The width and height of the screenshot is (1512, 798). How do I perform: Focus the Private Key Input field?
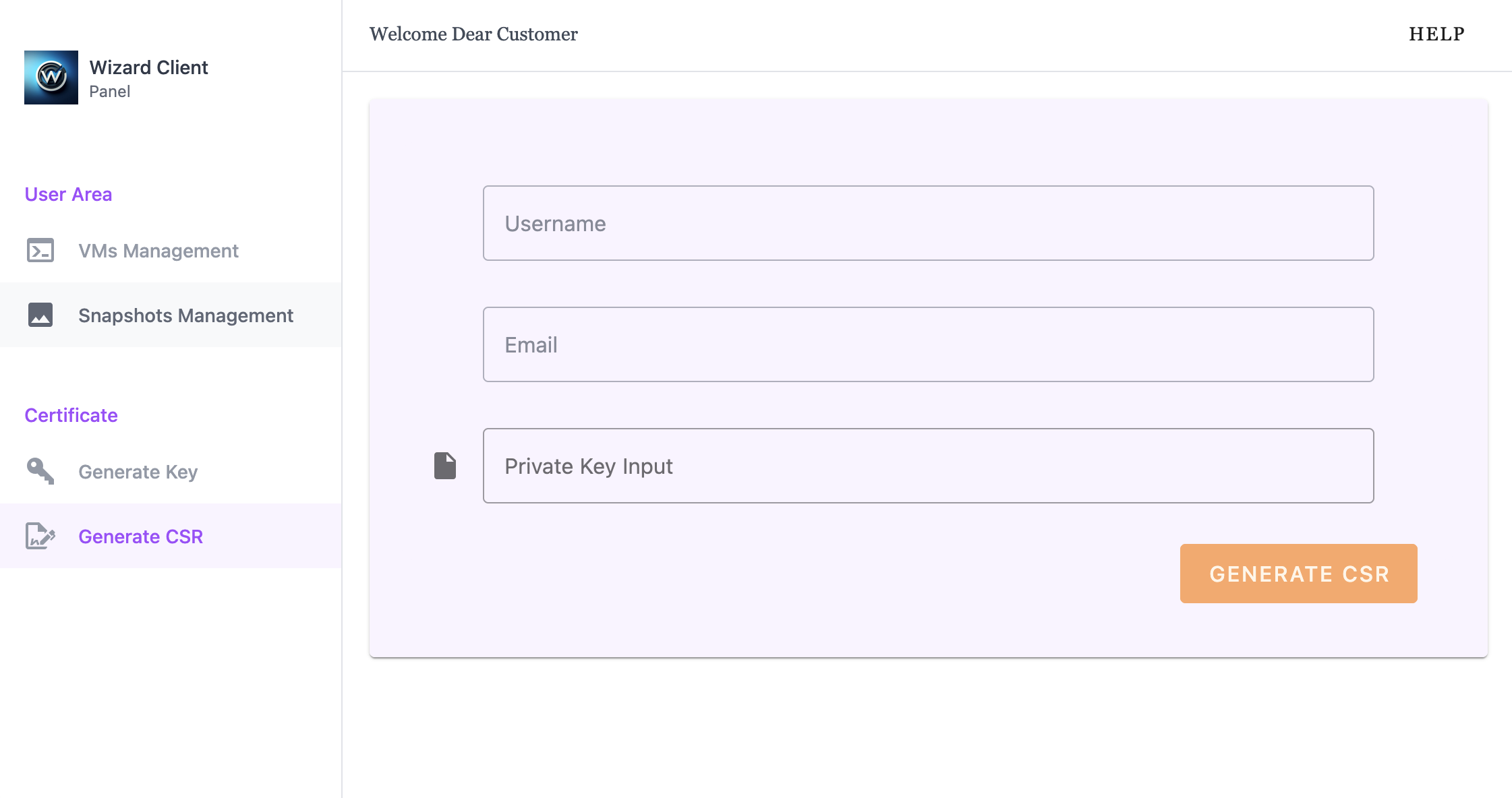pyautogui.click(x=928, y=466)
